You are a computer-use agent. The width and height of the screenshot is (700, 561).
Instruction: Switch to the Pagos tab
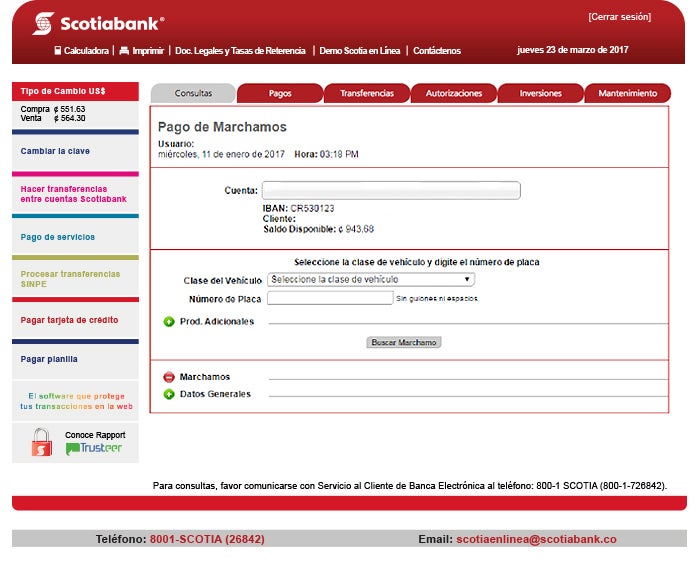[x=280, y=93]
